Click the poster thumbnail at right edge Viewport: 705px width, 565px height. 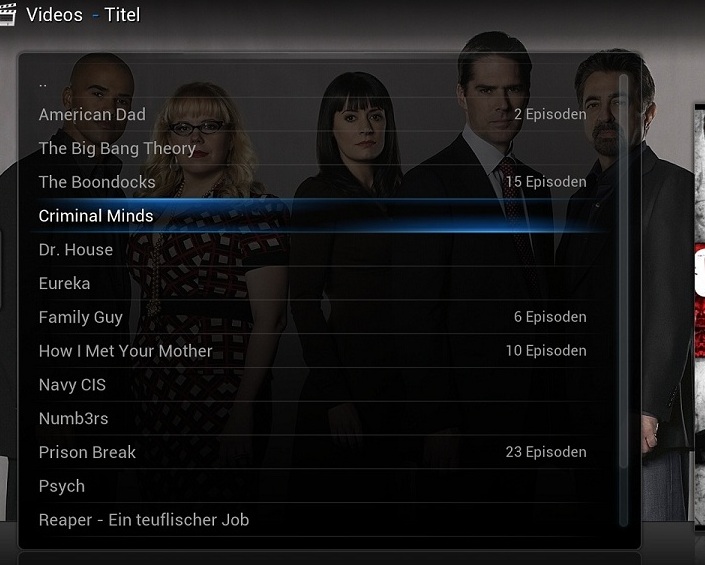tap(700, 315)
